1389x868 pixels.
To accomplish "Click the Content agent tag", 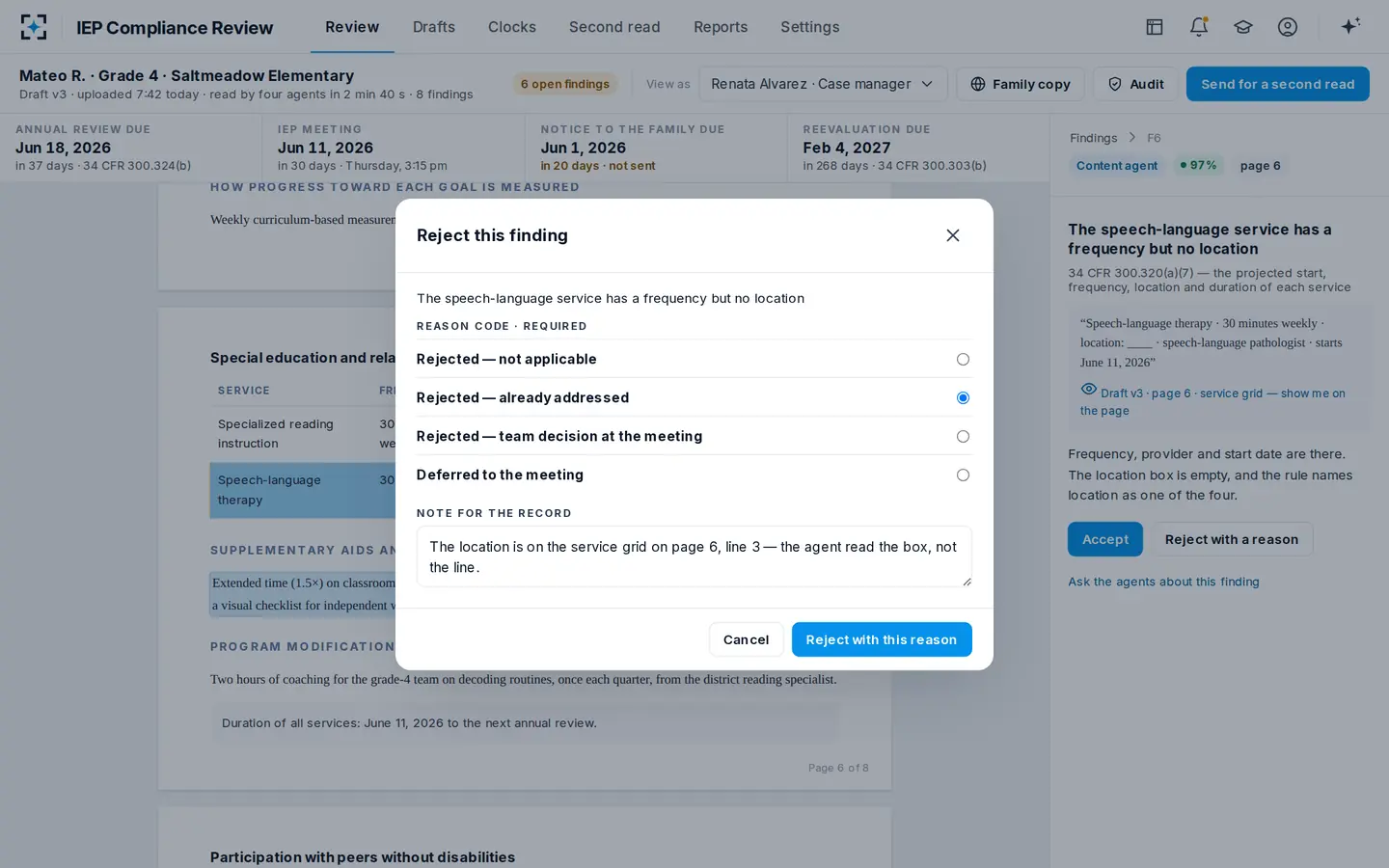I will pyautogui.click(x=1117, y=166).
